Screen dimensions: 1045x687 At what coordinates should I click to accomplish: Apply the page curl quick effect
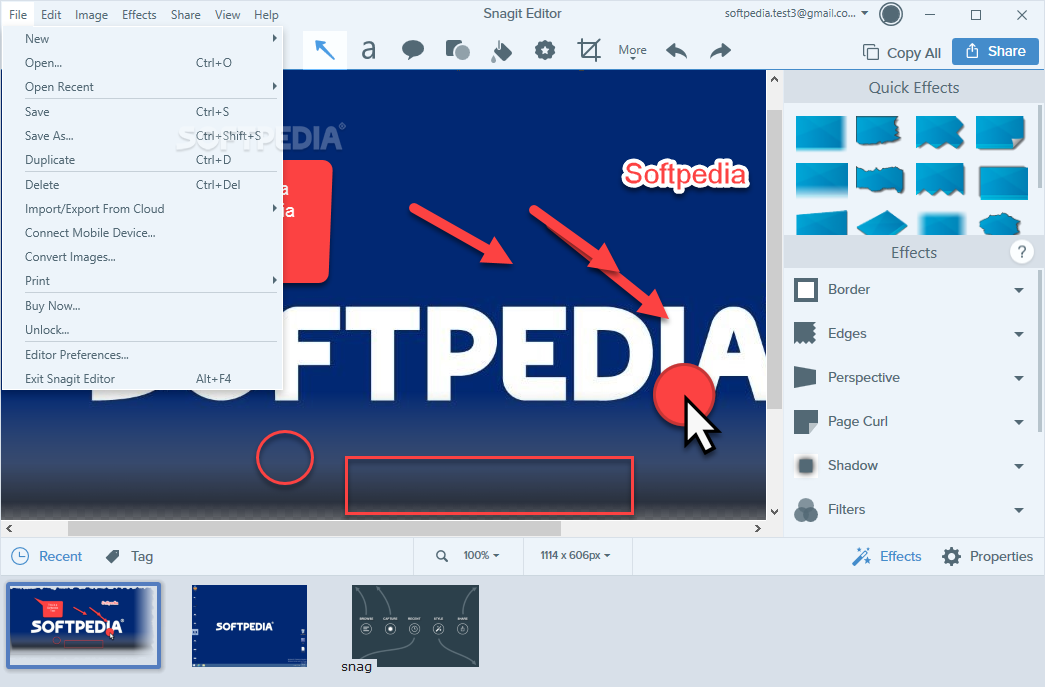(1000, 132)
